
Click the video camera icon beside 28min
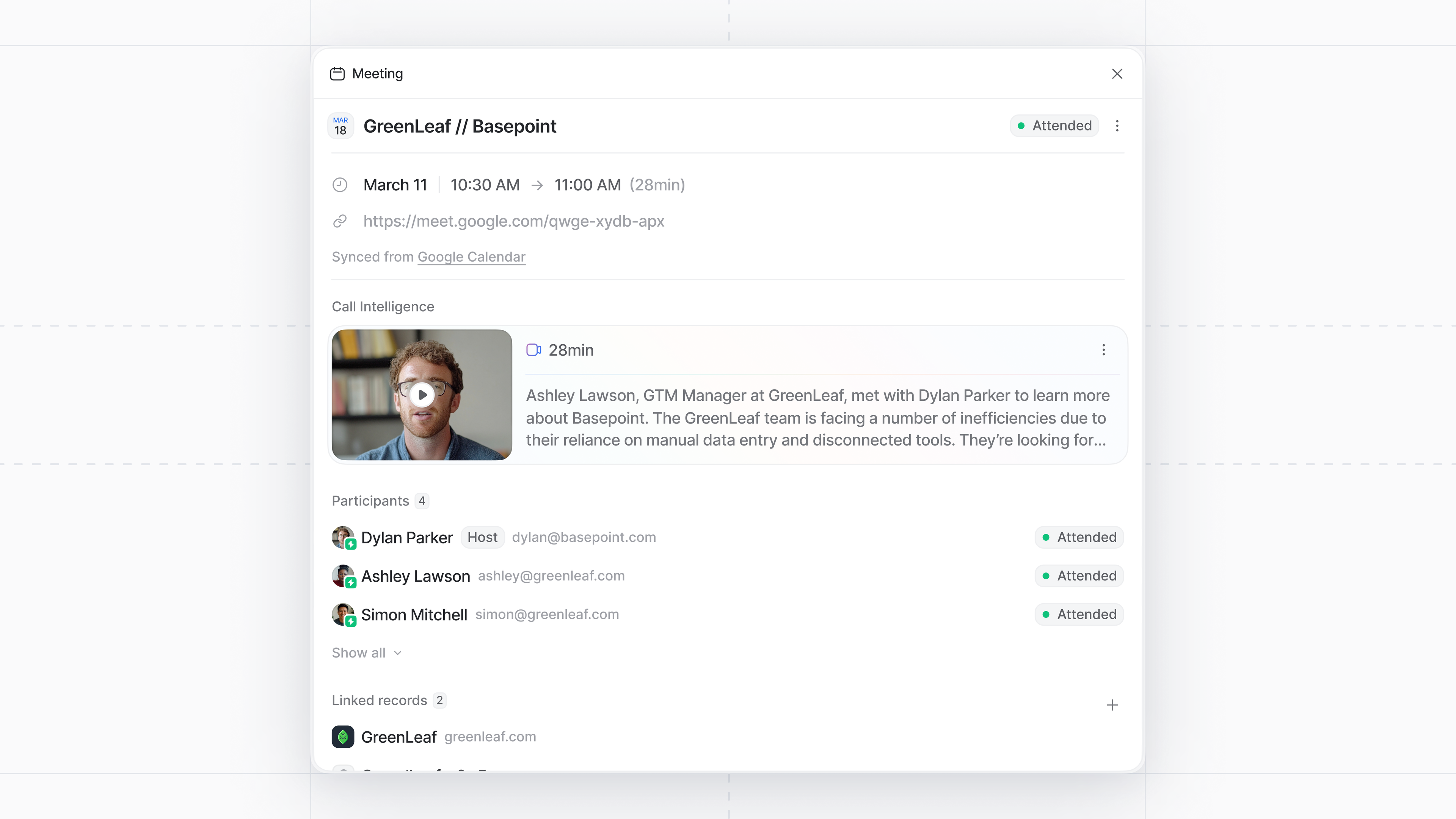click(533, 350)
